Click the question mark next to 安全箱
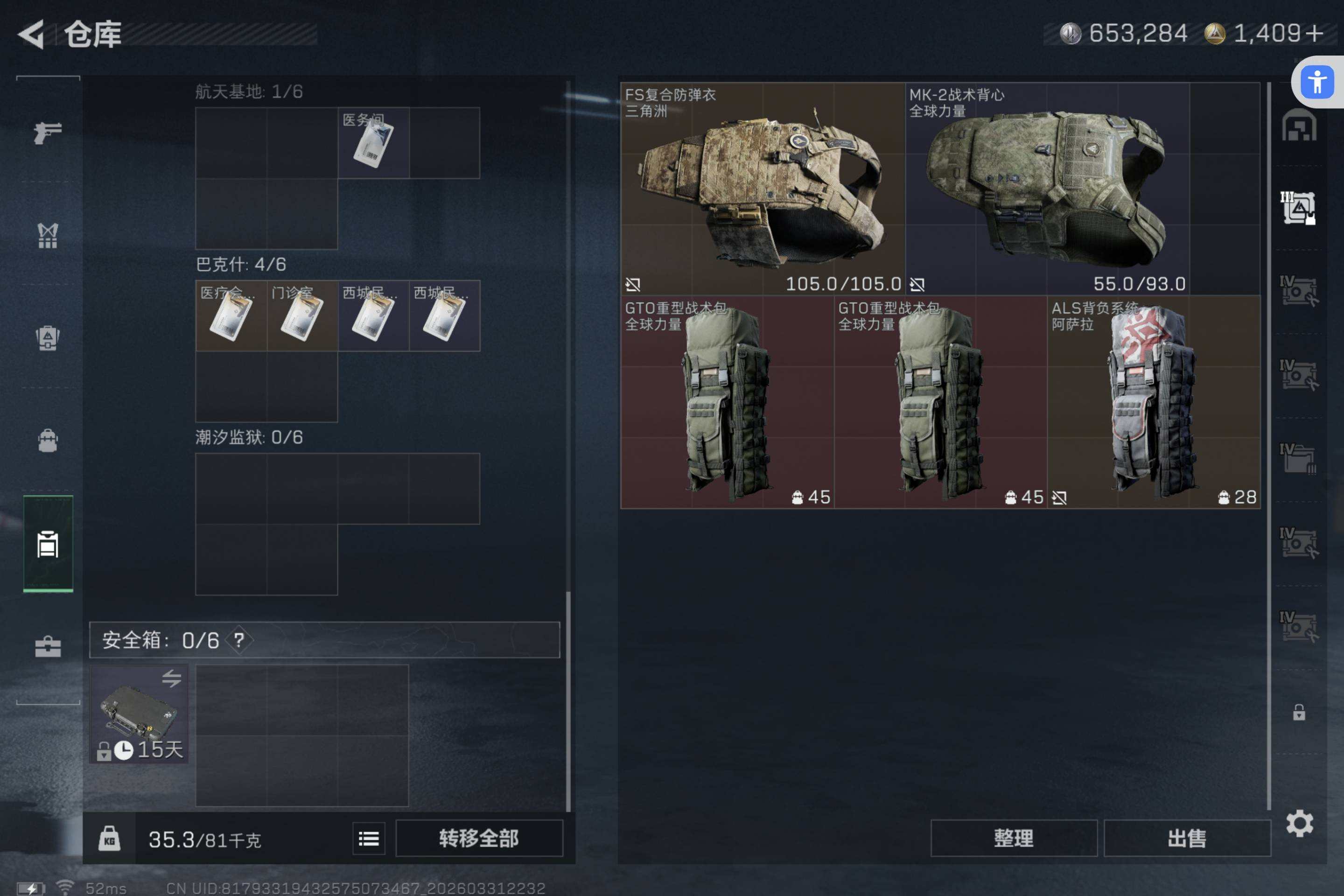This screenshot has width=1344, height=896. (x=239, y=640)
